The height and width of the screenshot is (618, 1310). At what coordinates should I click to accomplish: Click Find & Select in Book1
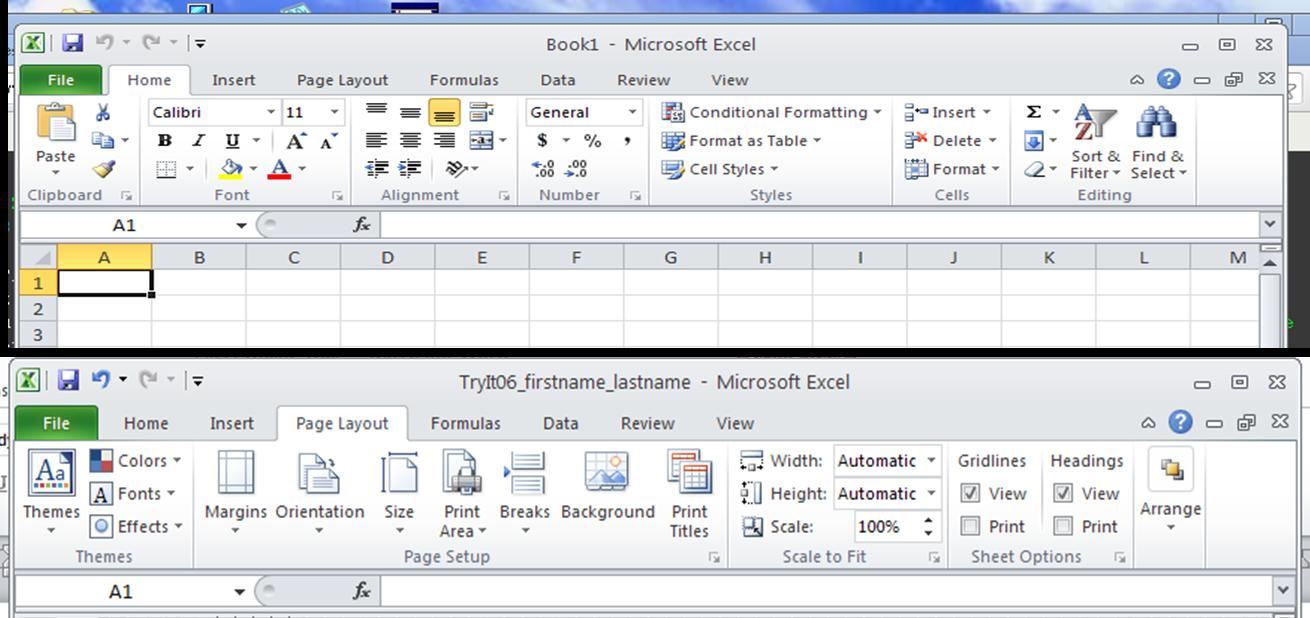click(x=1158, y=142)
